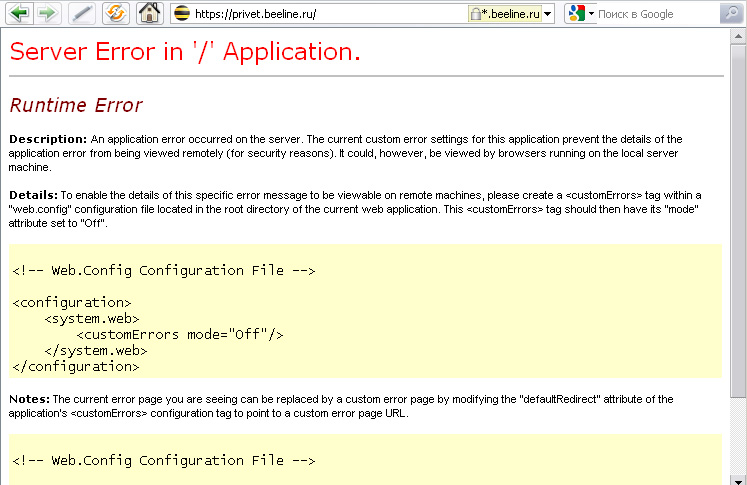Click the bold 'Description:' label
Image resolution: width=747 pixels, height=485 pixels.
pos(48,139)
